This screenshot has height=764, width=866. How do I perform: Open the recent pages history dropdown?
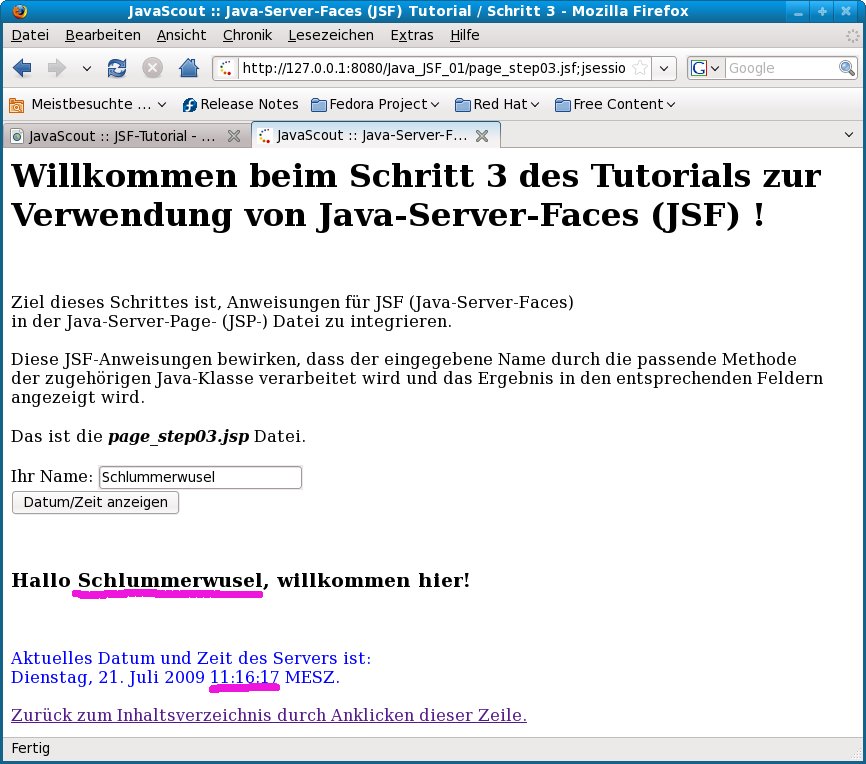point(86,68)
